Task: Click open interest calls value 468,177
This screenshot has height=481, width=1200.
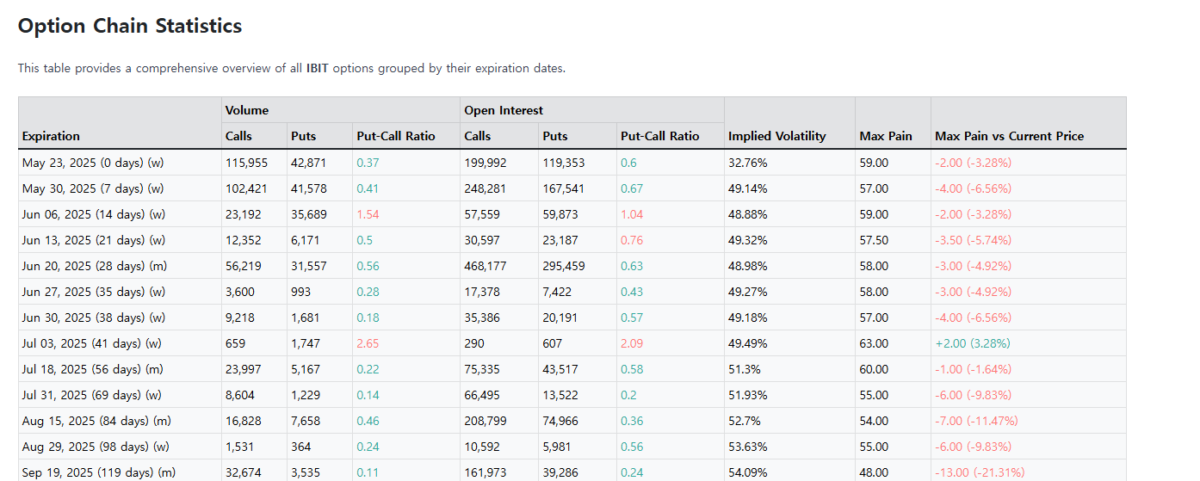Action: coord(485,266)
